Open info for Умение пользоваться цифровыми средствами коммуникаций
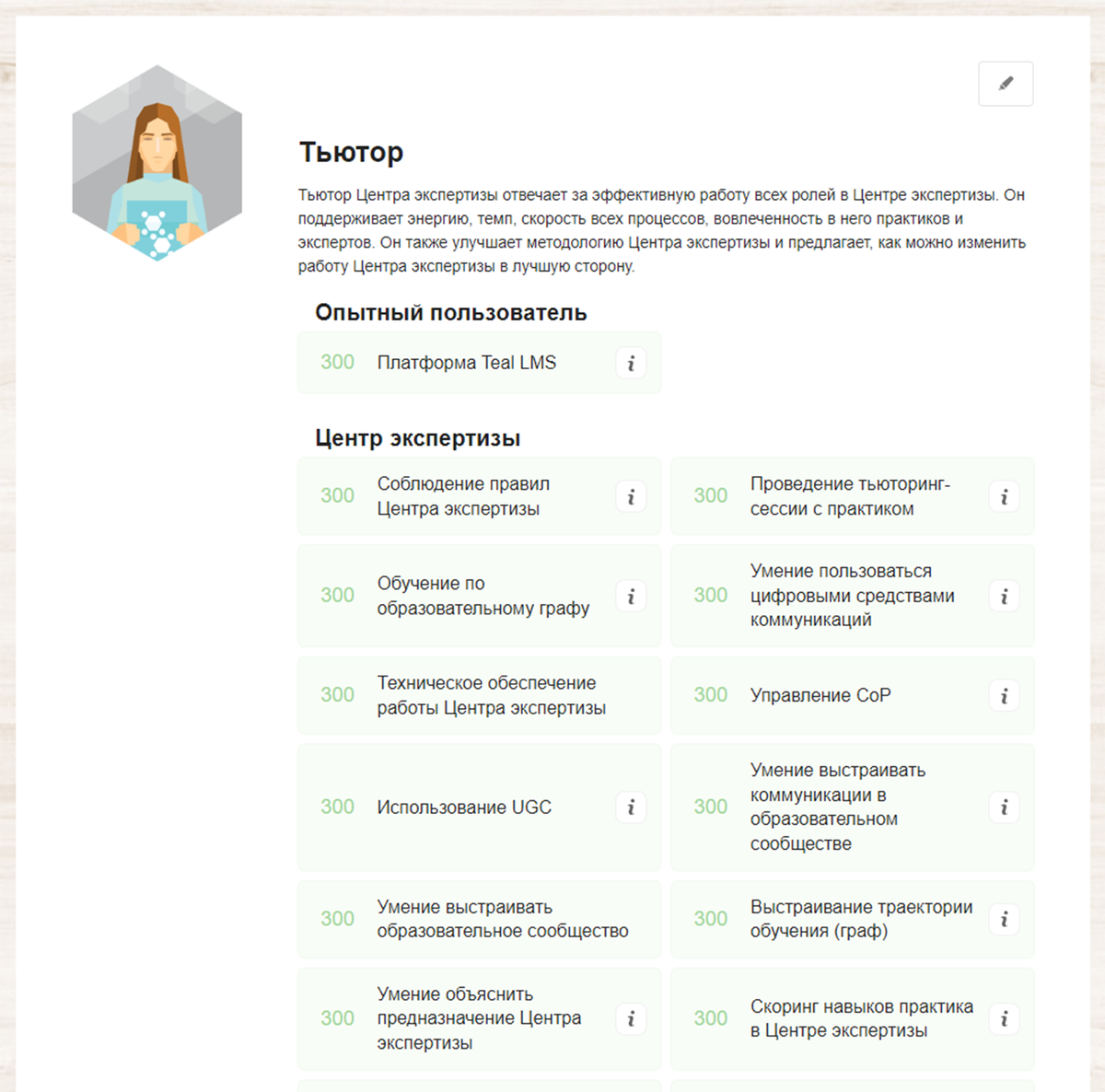 tap(1005, 596)
